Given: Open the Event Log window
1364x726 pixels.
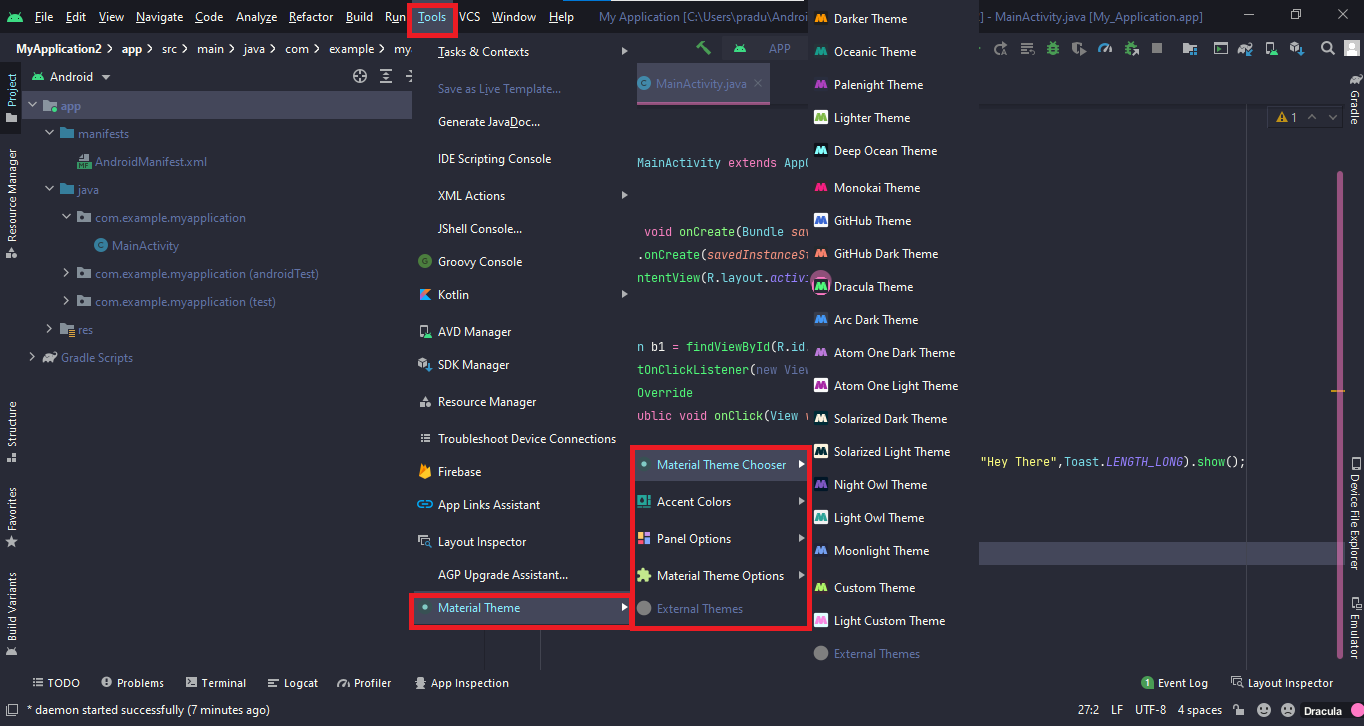Looking at the screenshot, I should [1174, 683].
